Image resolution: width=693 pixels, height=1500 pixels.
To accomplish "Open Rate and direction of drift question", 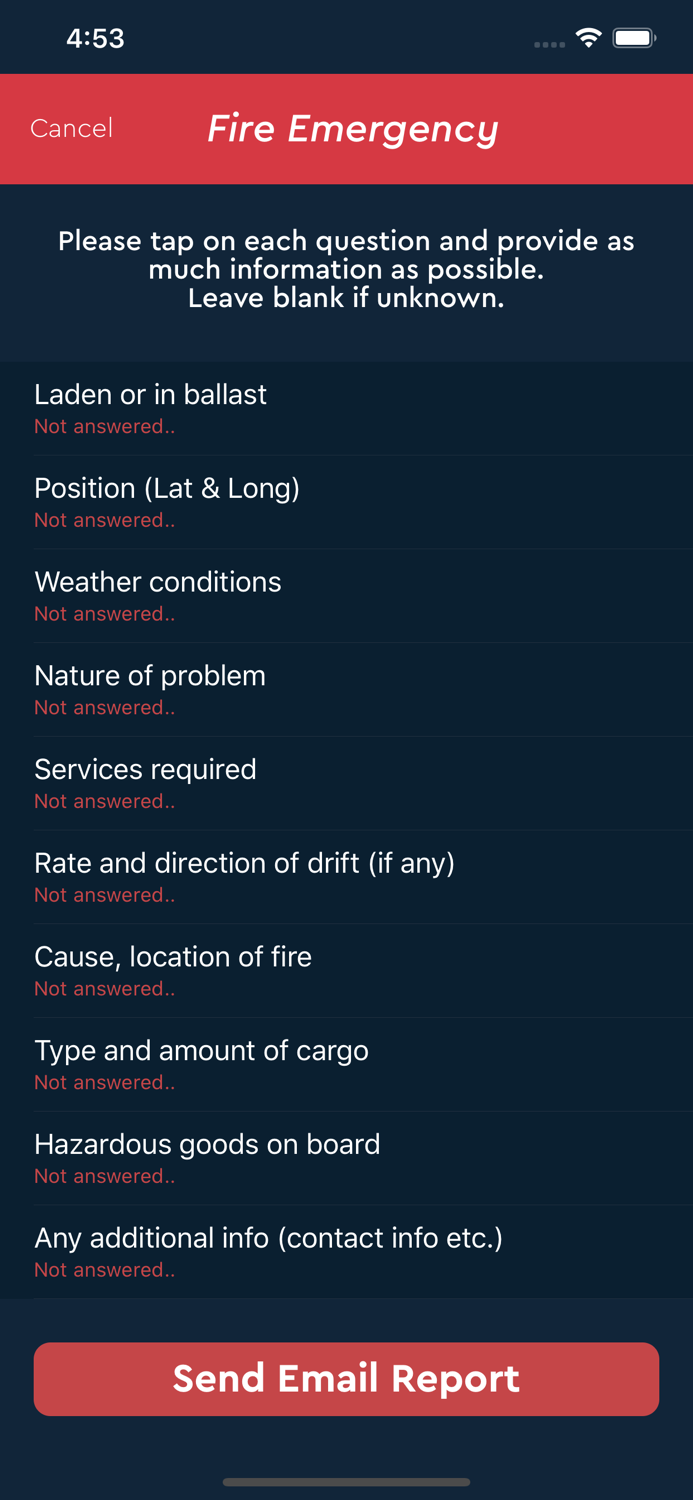I will click(346, 877).
